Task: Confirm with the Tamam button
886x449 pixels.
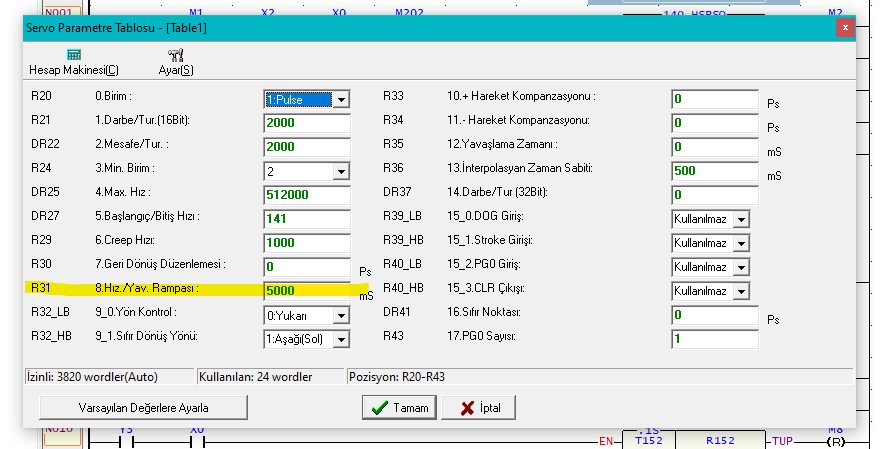Action: (399, 408)
